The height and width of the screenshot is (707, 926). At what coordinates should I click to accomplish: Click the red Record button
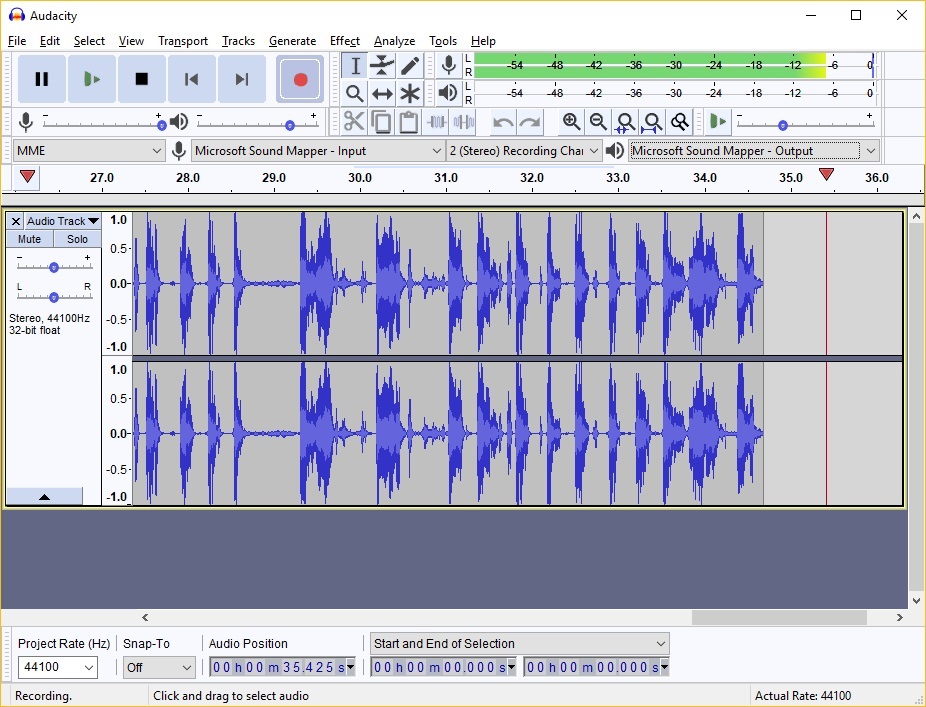coord(300,79)
